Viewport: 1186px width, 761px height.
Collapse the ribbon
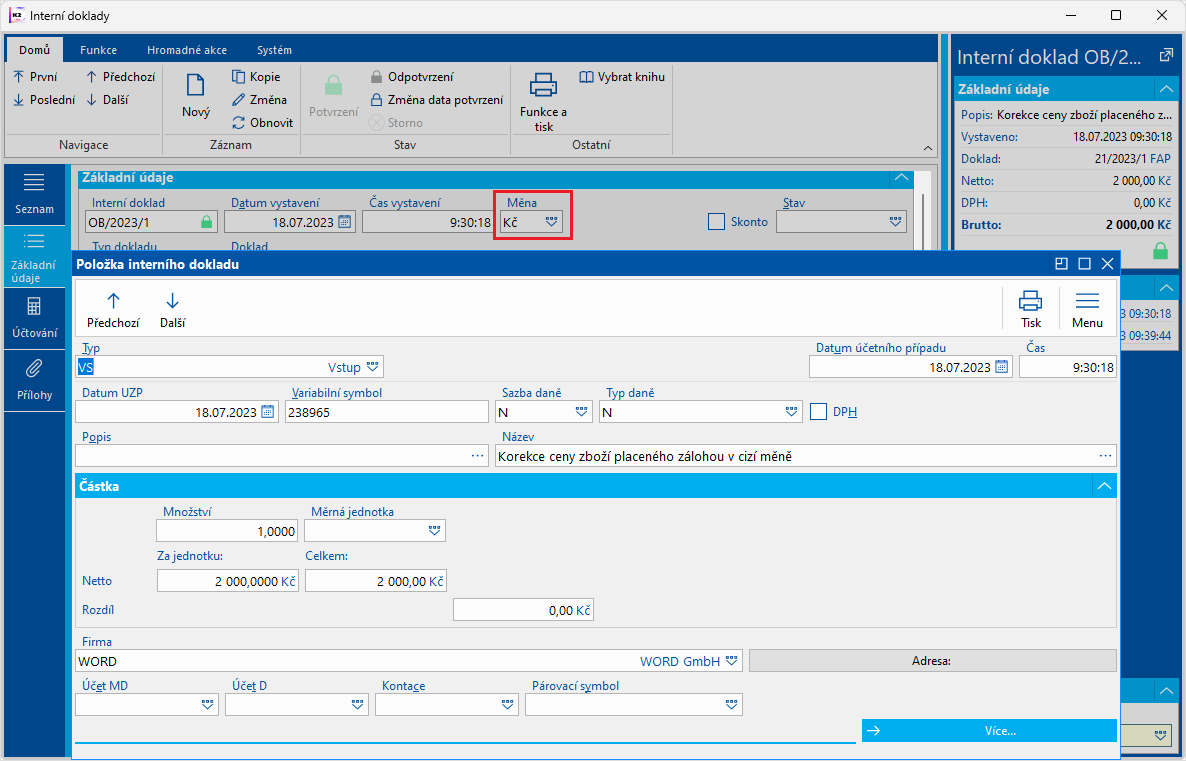pyautogui.click(x=928, y=148)
